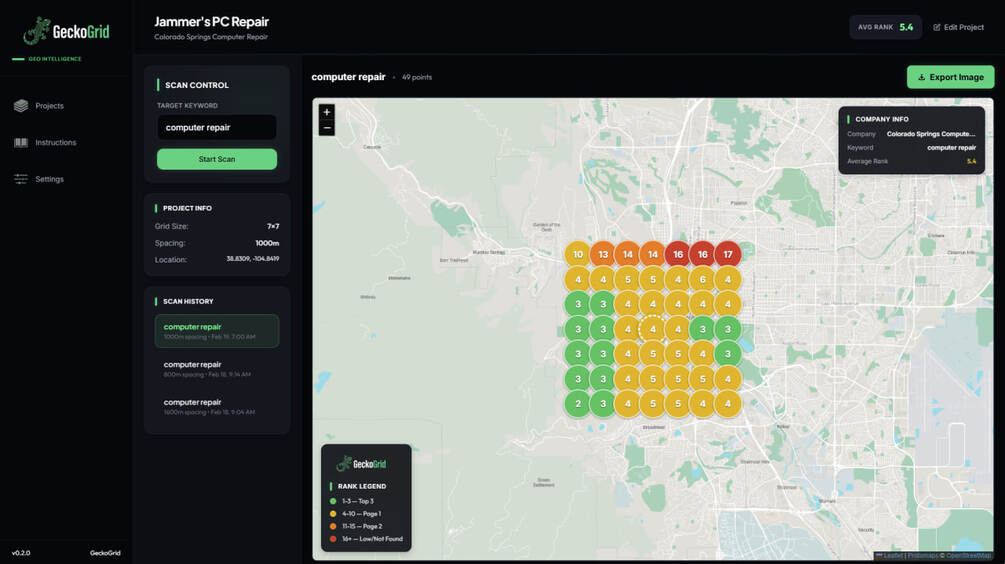Click the red Low/Not Found legend dot
1005x564 pixels.
pos(333,539)
